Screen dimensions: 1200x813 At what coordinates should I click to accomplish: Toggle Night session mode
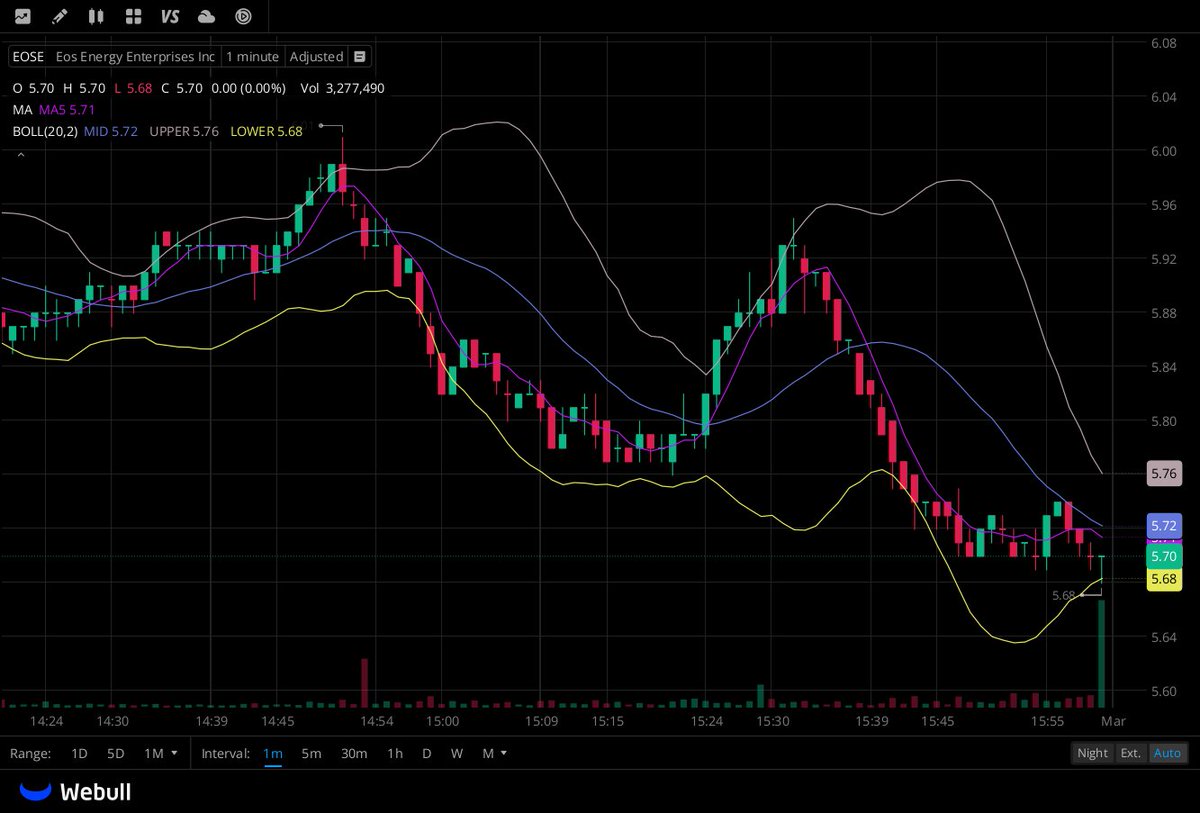[1092, 753]
